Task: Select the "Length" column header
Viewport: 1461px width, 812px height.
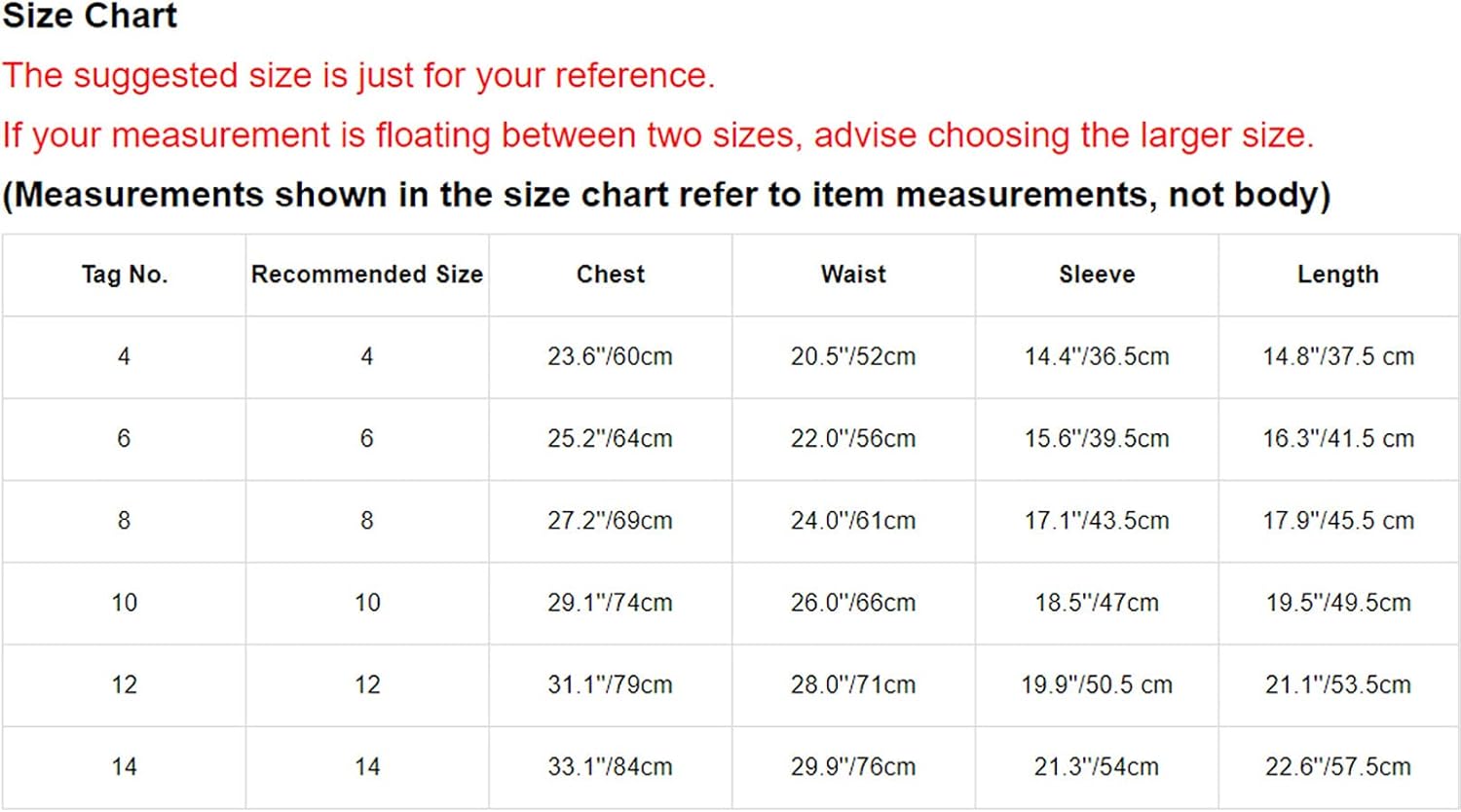Action: pyautogui.click(x=1338, y=275)
